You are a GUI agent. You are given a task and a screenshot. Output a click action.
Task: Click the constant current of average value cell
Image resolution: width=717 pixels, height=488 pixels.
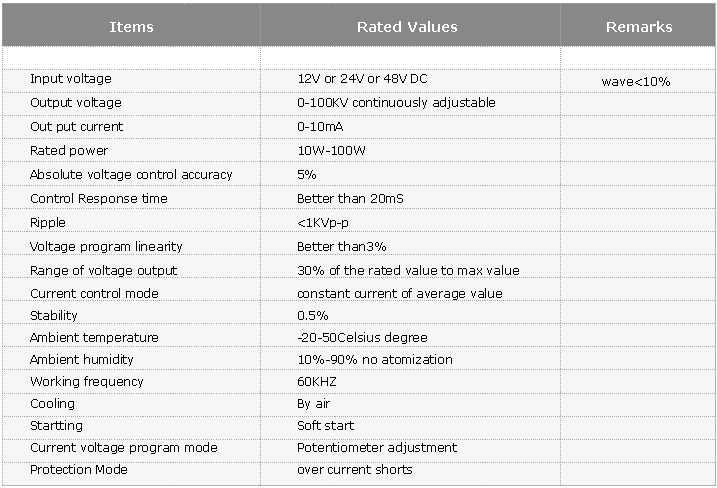400,294
